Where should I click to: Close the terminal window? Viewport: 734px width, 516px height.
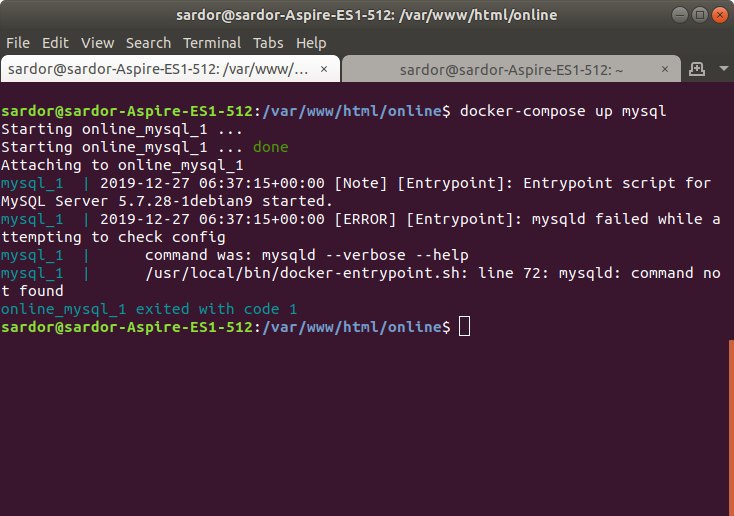click(719, 15)
